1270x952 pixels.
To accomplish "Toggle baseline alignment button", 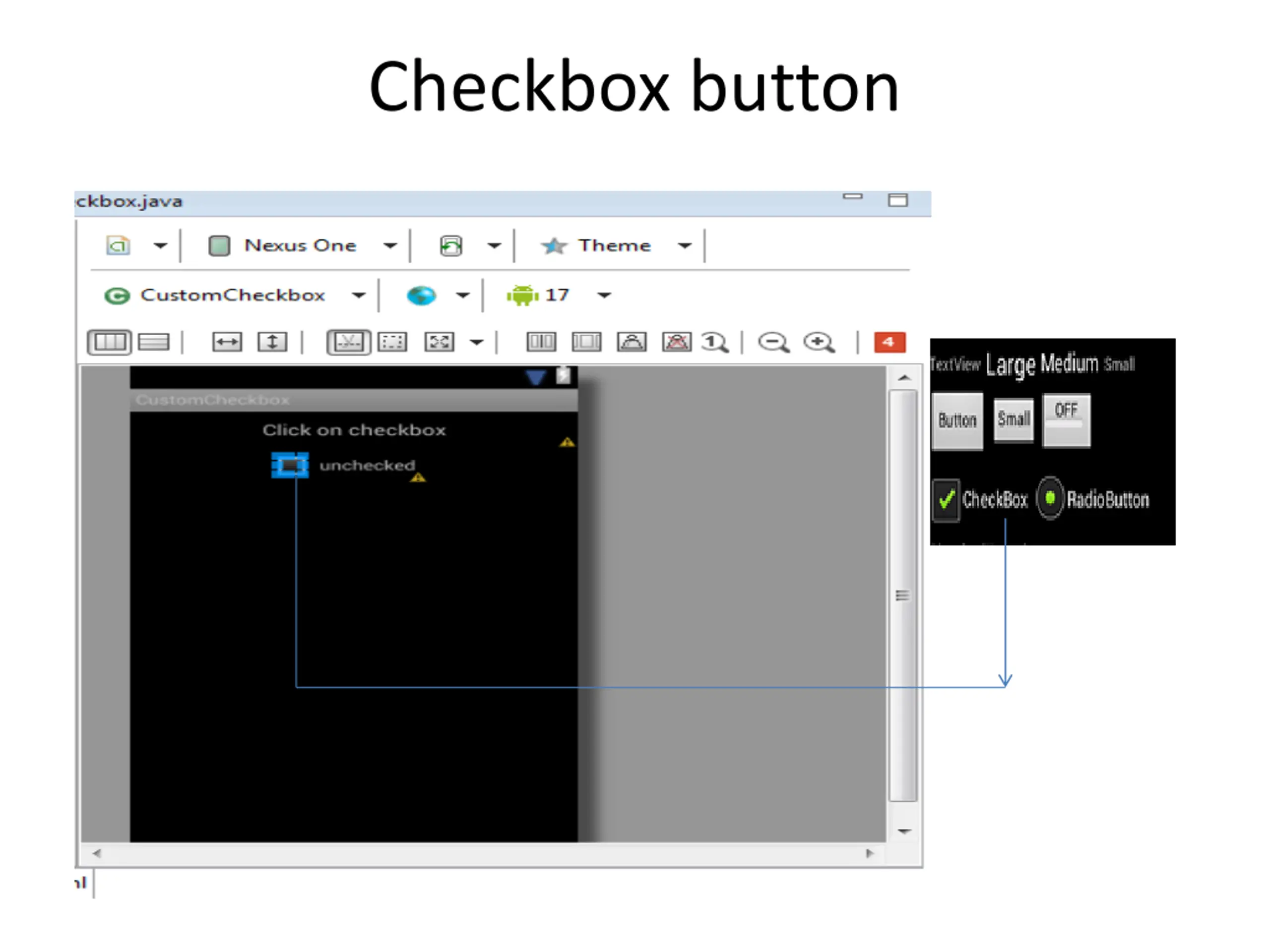I will (x=348, y=342).
